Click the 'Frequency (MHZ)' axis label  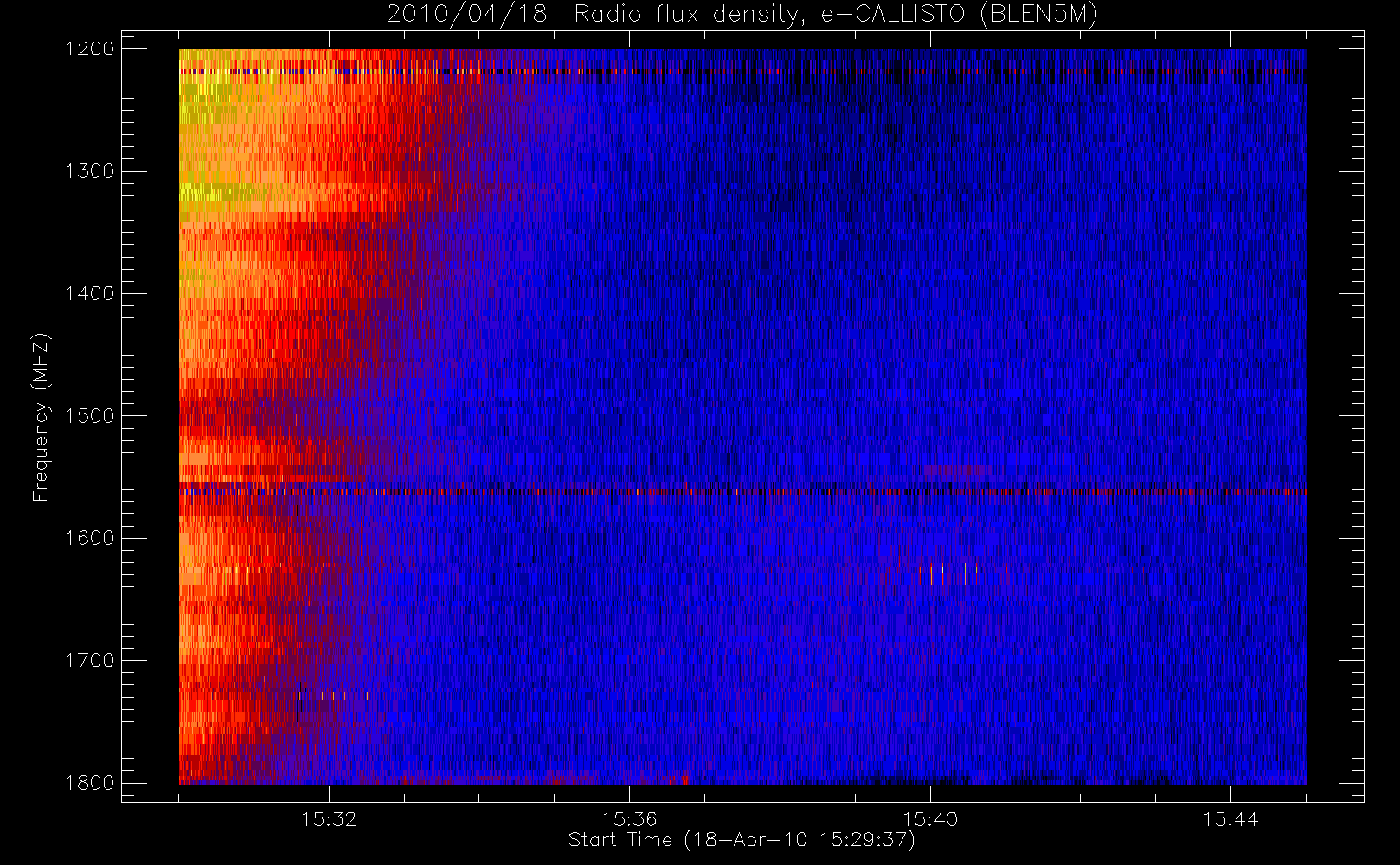41,417
